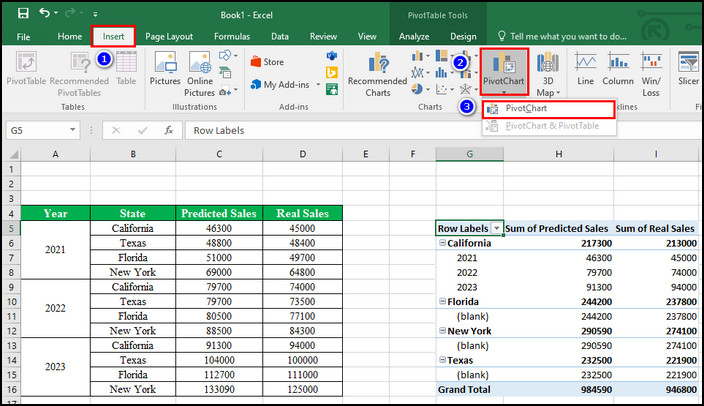704x406 pixels.
Task: Choose PivotChart & PivotTable menu entry
Action: pos(548,126)
